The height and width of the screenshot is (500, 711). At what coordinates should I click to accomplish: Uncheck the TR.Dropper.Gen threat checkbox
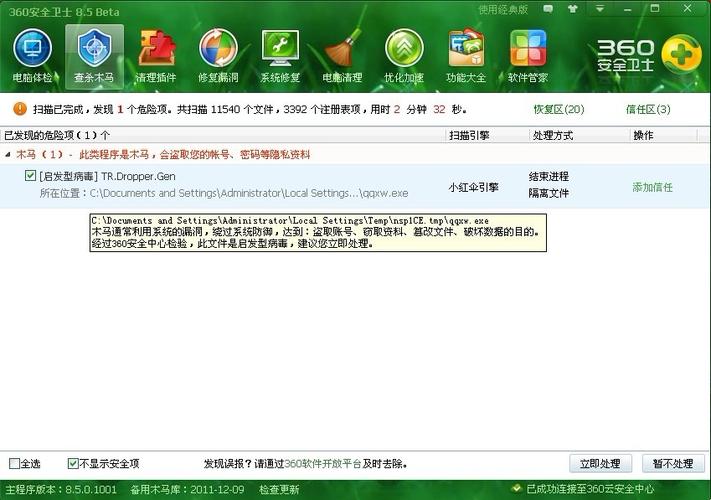[30, 175]
